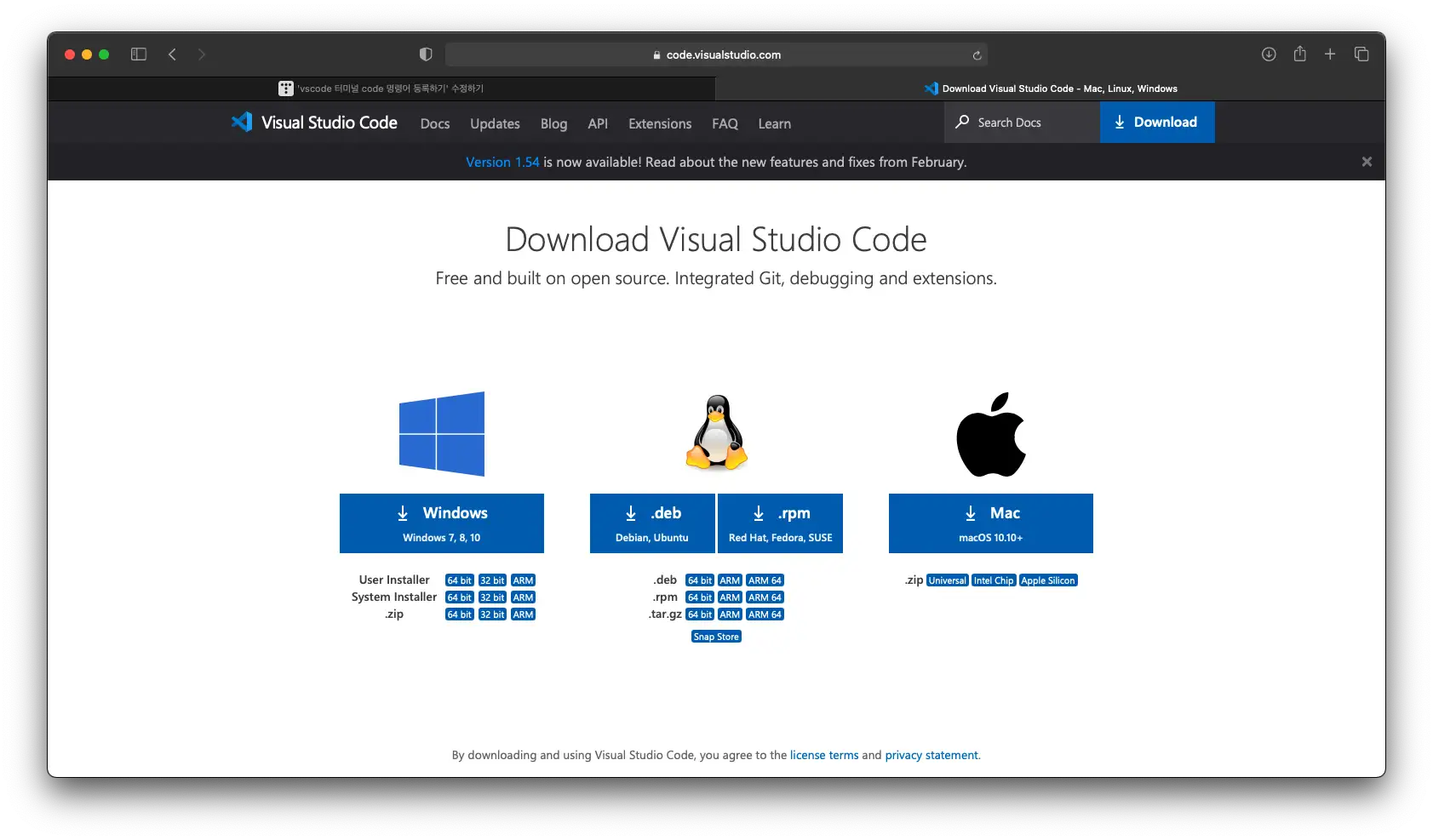Viewport: 1433px width, 840px height.
Task: Download the Mac macOS 10.10+ build
Action: 991,523
